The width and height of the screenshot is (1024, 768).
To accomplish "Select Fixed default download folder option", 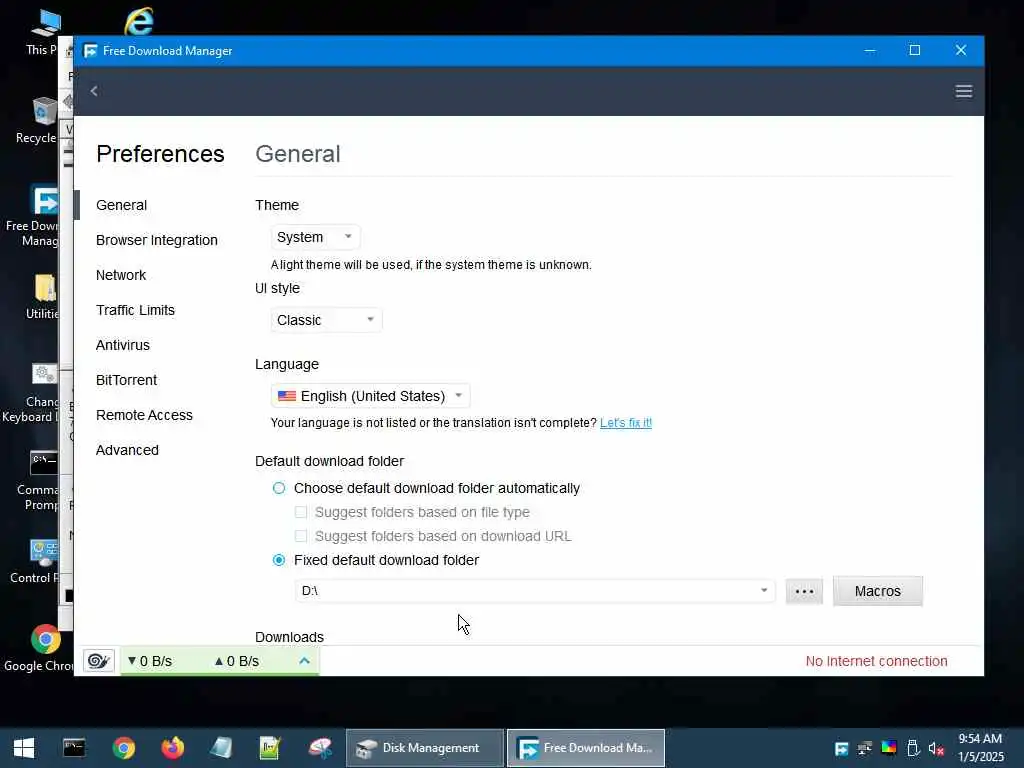I will click(x=279, y=560).
